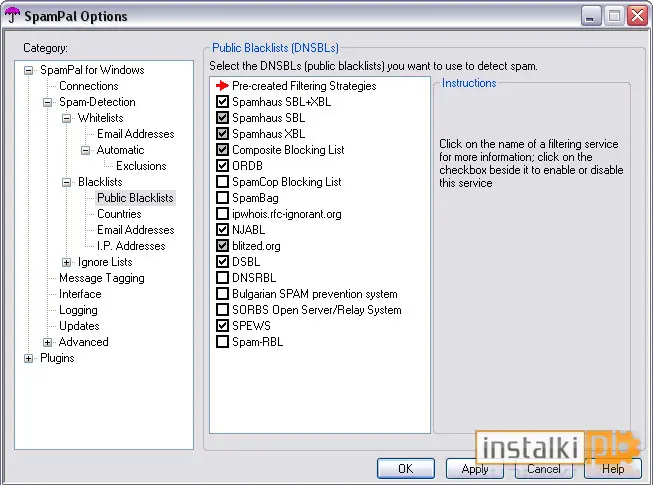Click the Ignore Lists tree label
The width and height of the screenshot is (653, 485).
[105, 262]
